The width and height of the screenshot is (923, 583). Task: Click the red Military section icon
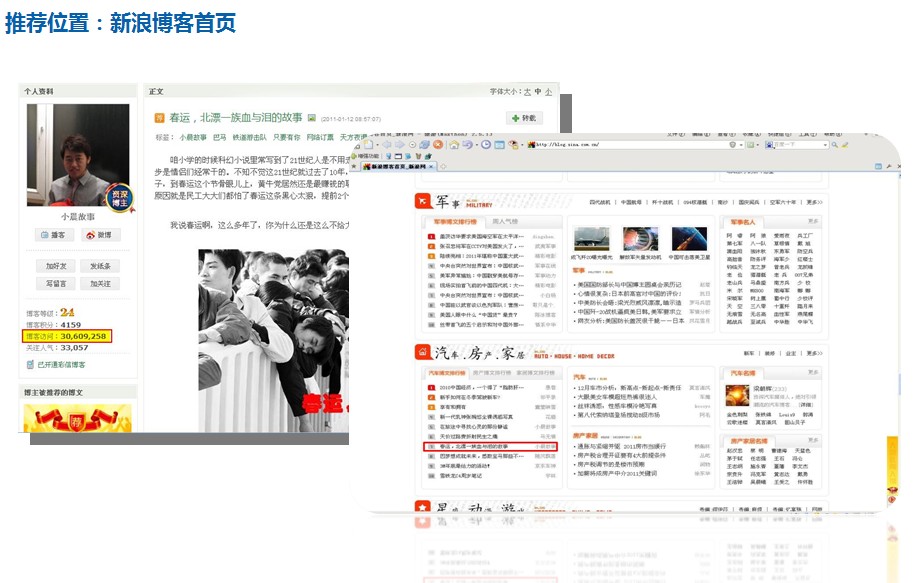423,201
